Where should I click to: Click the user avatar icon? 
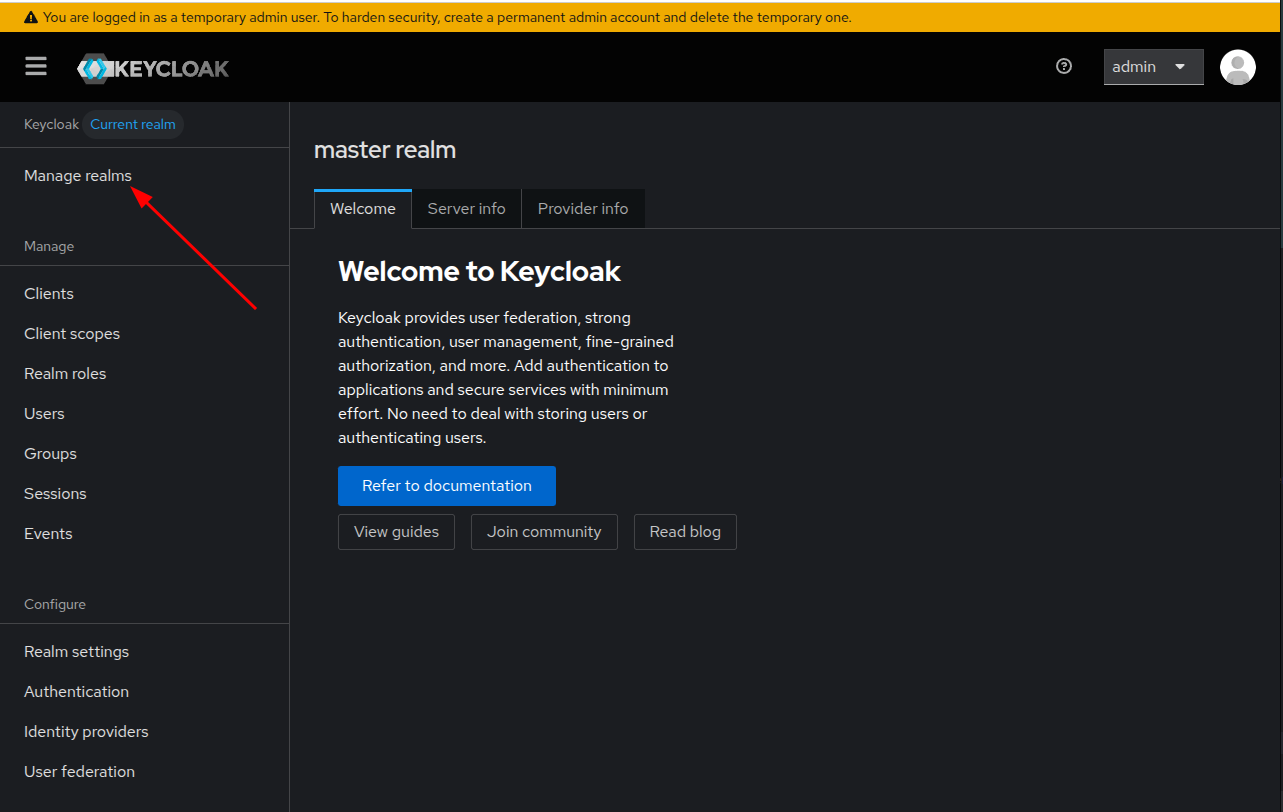tap(1237, 67)
